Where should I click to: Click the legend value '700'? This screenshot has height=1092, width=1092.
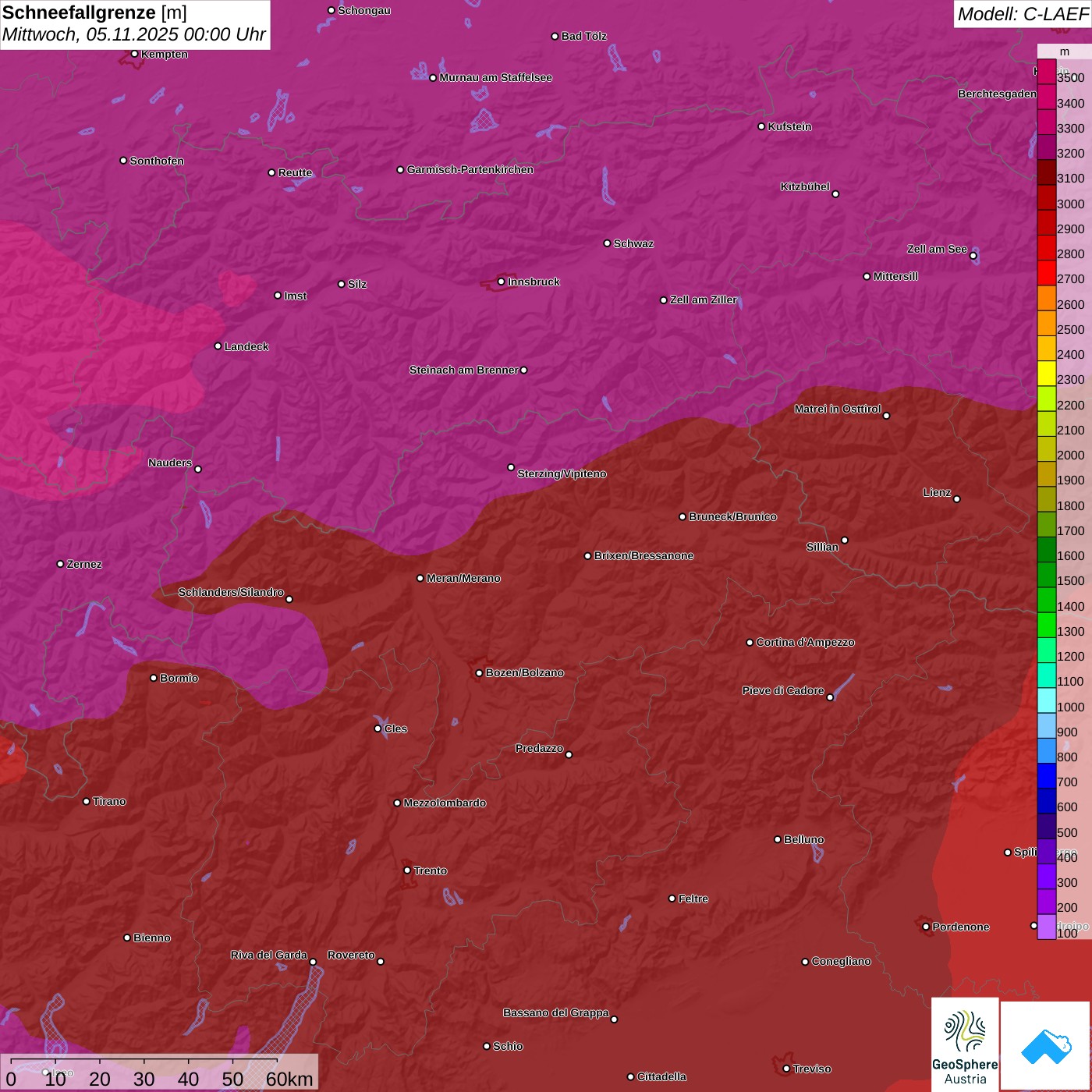[1067, 782]
